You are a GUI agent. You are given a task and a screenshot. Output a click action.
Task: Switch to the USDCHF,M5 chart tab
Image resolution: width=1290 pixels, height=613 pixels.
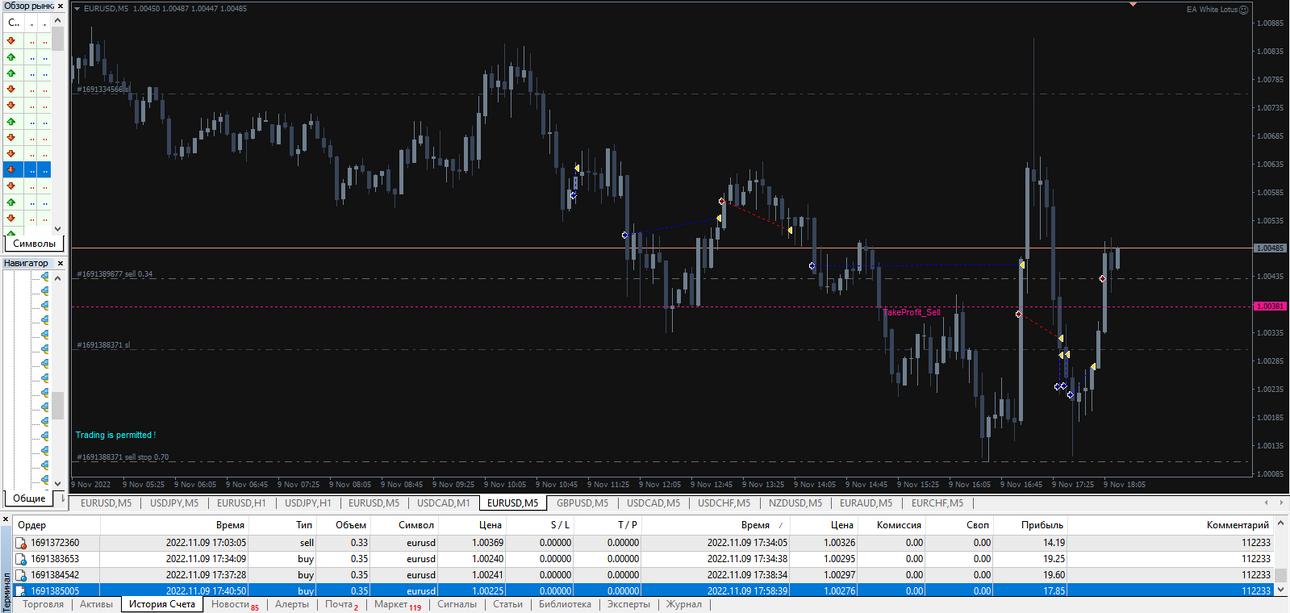(724, 503)
